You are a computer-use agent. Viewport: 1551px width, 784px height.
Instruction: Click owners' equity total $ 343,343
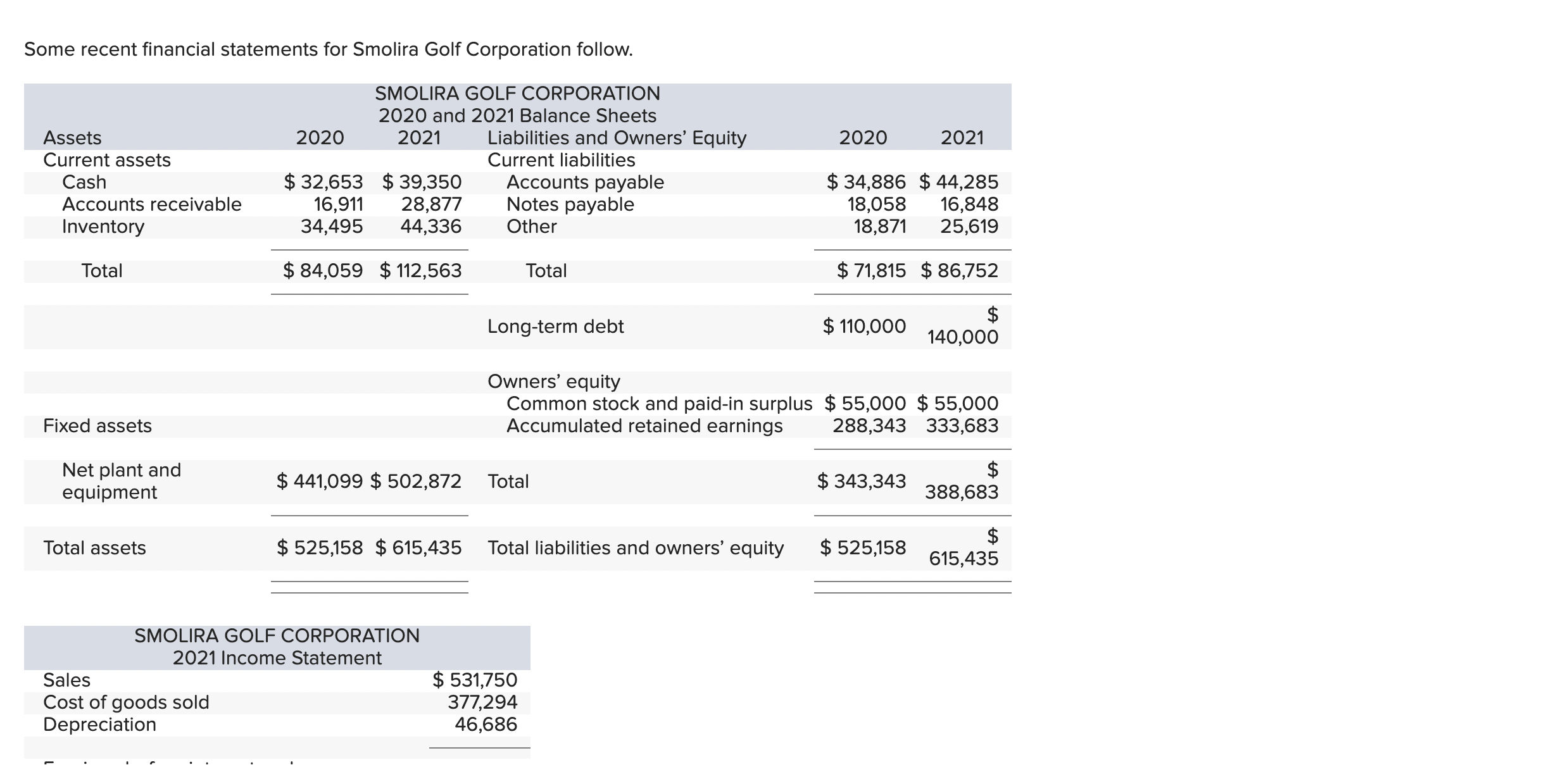point(862,482)
